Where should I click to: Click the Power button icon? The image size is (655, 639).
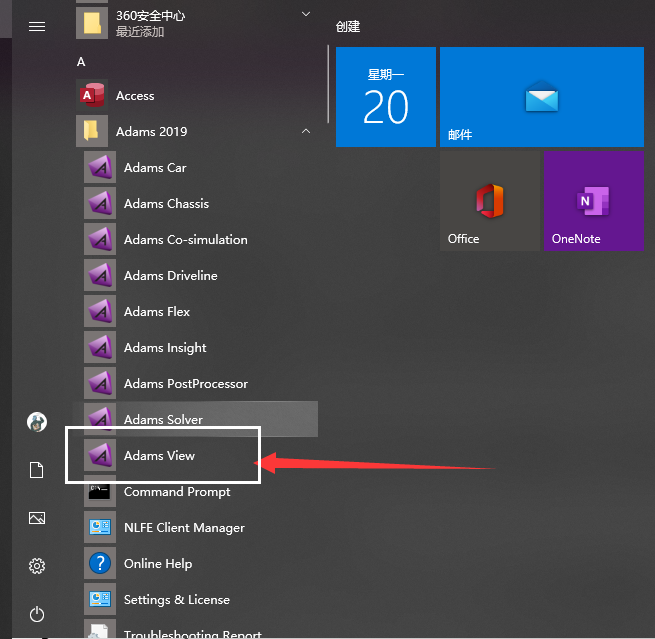point(37,614)
